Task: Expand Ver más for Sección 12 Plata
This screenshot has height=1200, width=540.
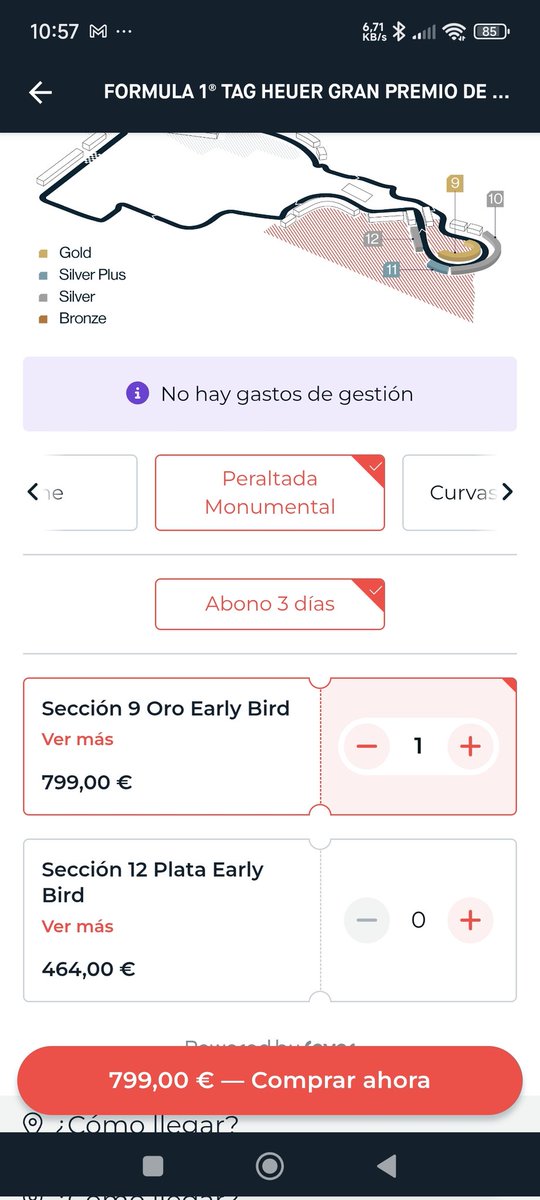Action: coord(78,927)
